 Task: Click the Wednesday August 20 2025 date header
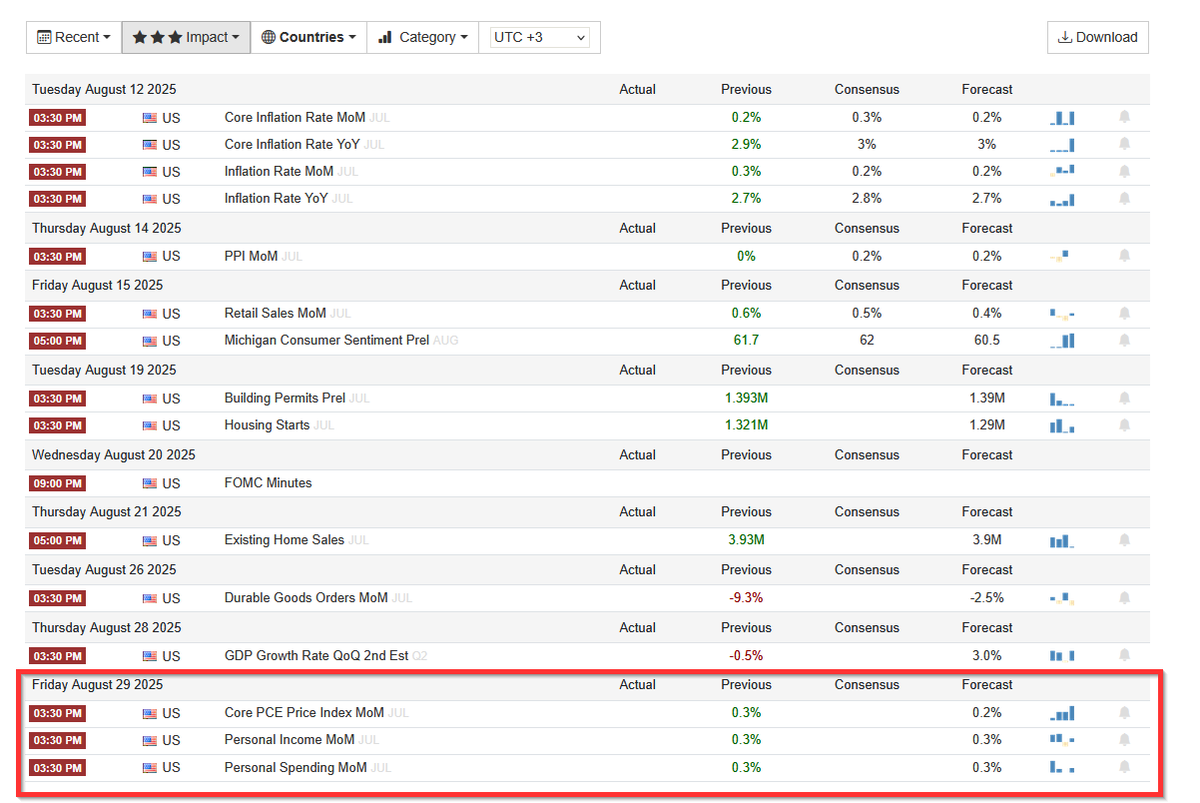pyautogui.click(x=113, y=455)
